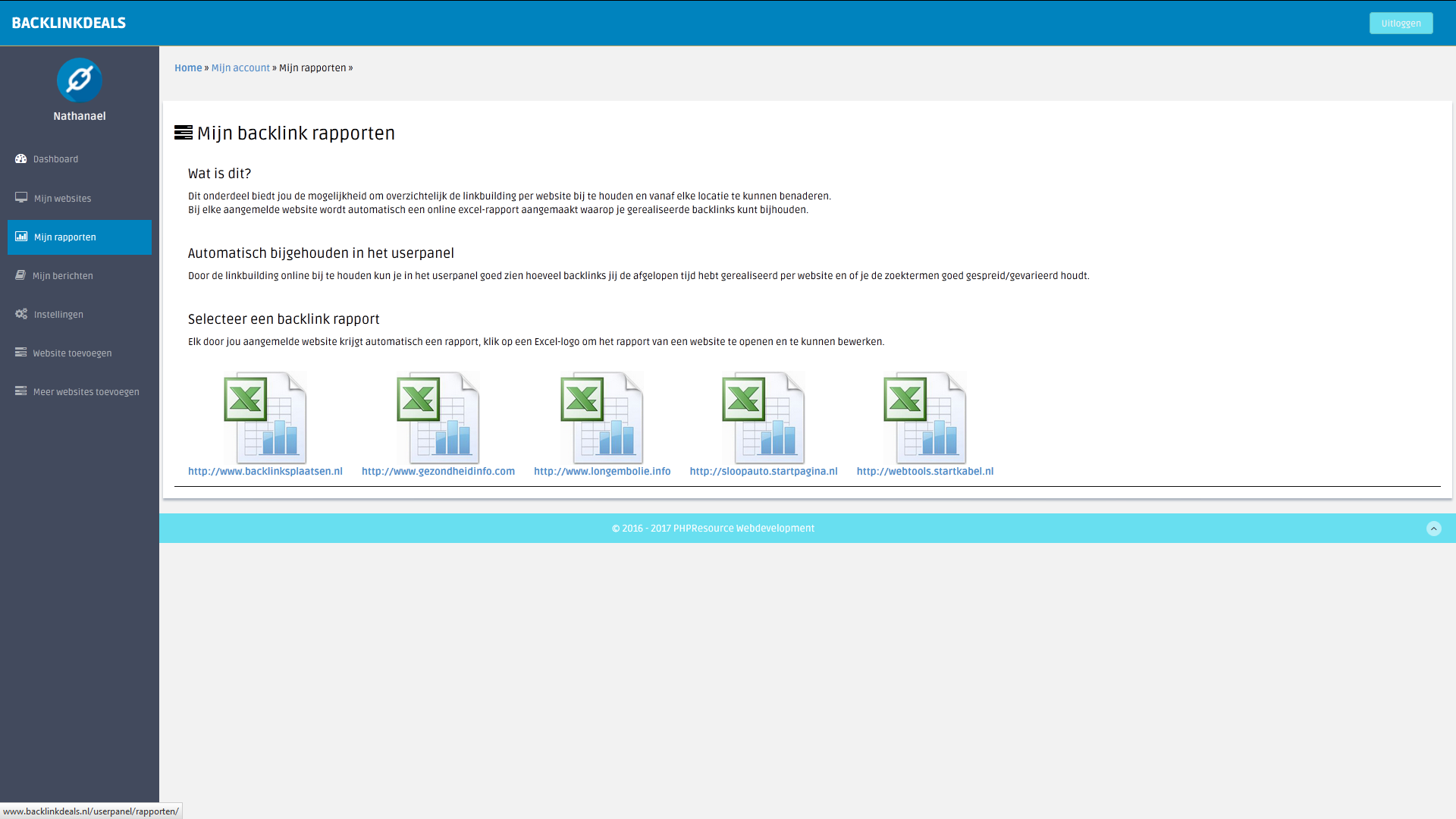Click the monitor icon next to Mijn websites
Screen dimensions: 1456x819
(x=21, y=198)
